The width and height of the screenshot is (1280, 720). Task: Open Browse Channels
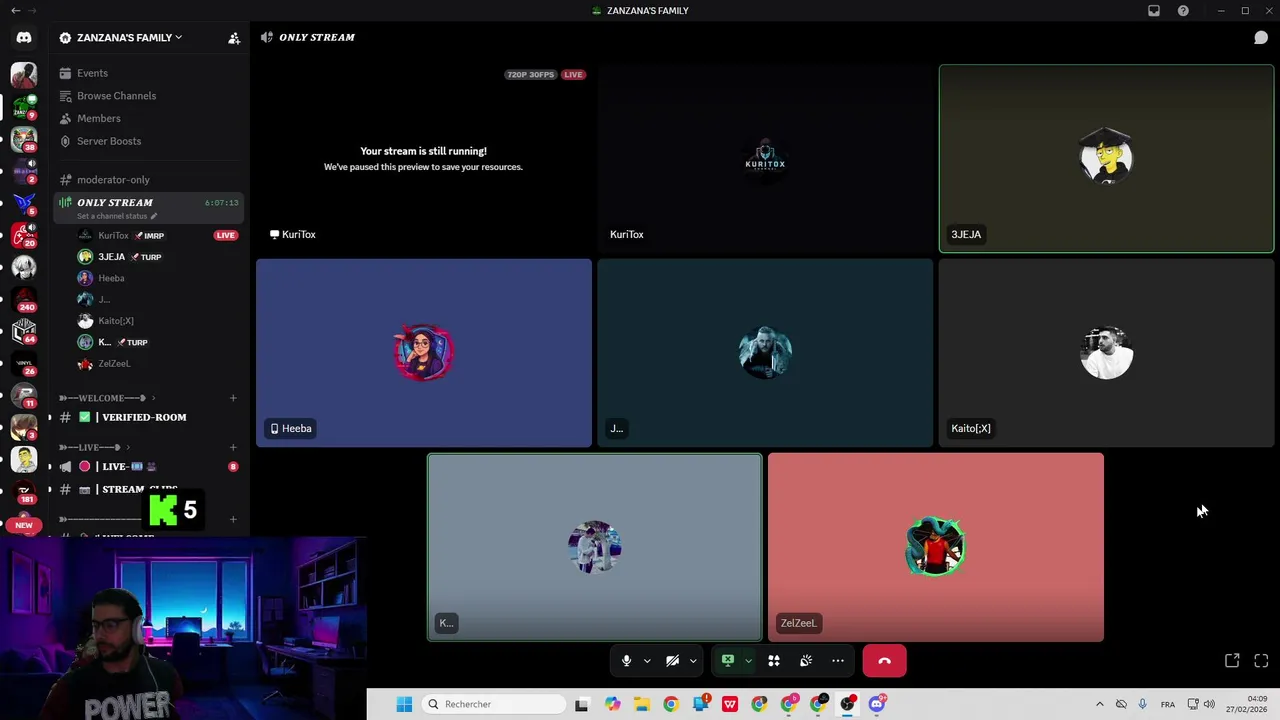(x=116, y=96)
